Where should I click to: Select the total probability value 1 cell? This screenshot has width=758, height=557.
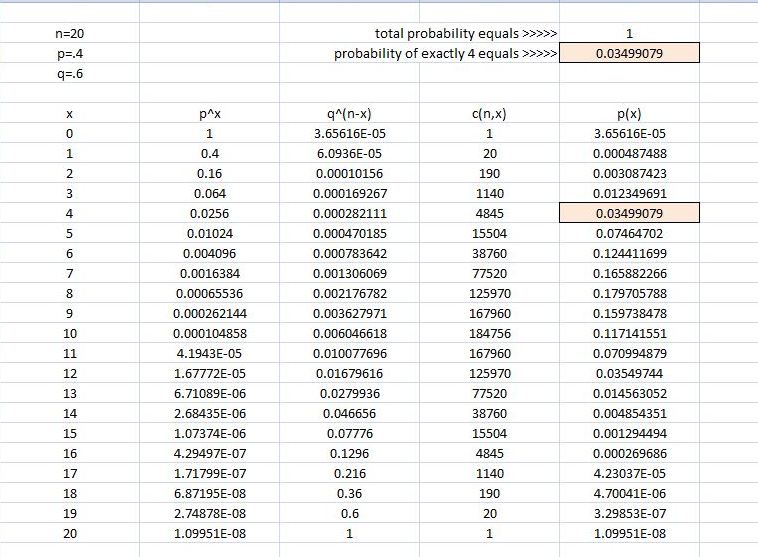point(629,33)
